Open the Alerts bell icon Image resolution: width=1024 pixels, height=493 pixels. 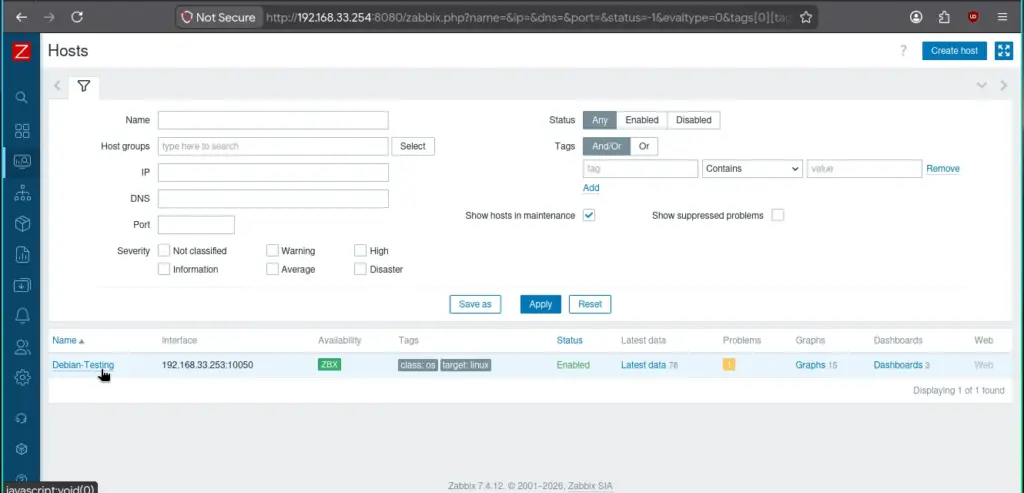point(22,316)
